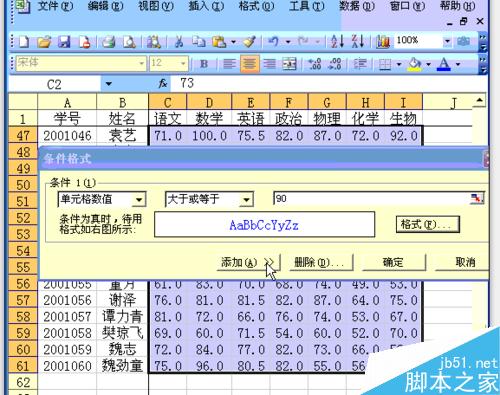Click the formula bar showing 73
Screen dimensions: 500x395
point(328,83)
